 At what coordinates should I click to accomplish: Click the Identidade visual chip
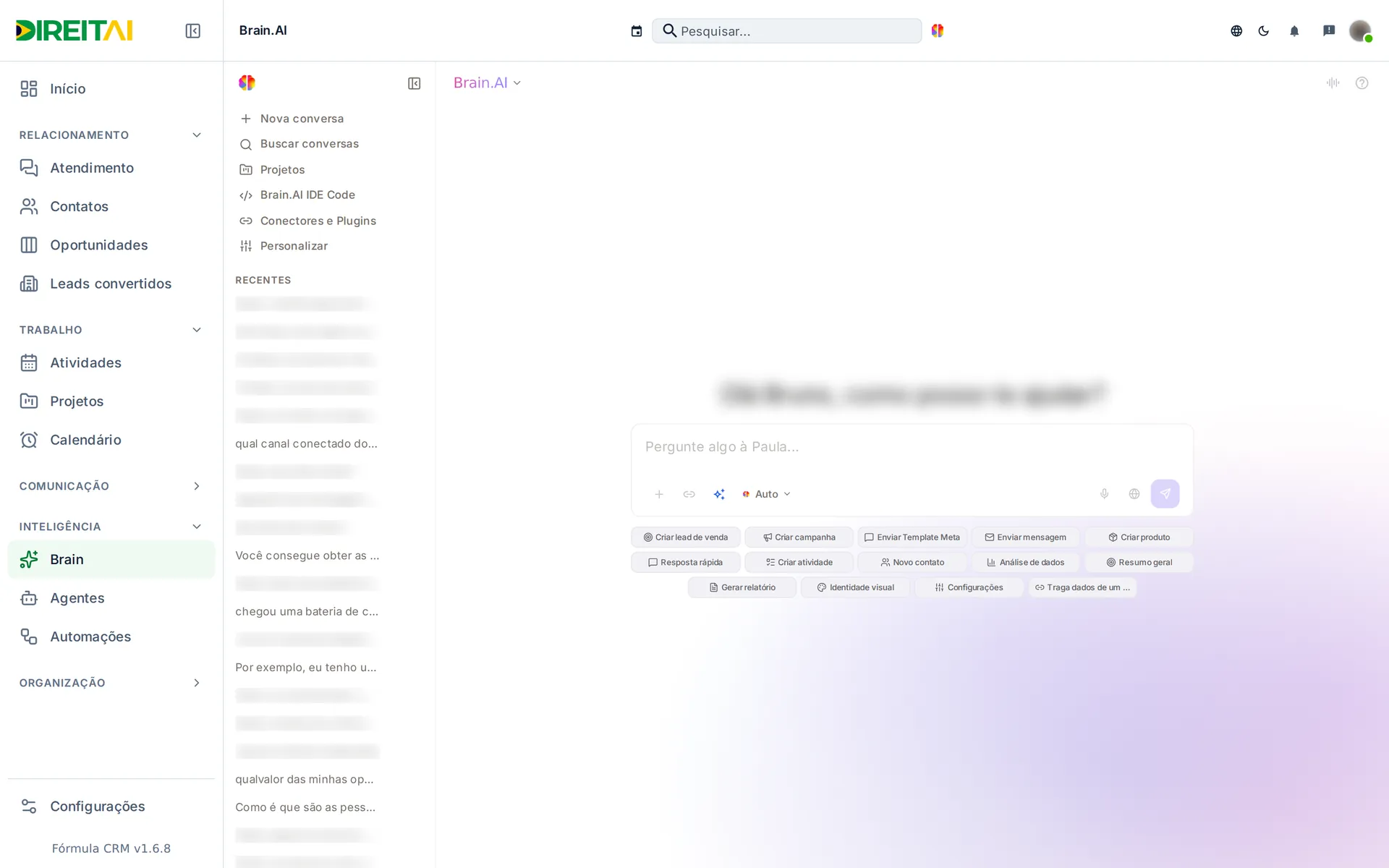[x=855, y=588]
